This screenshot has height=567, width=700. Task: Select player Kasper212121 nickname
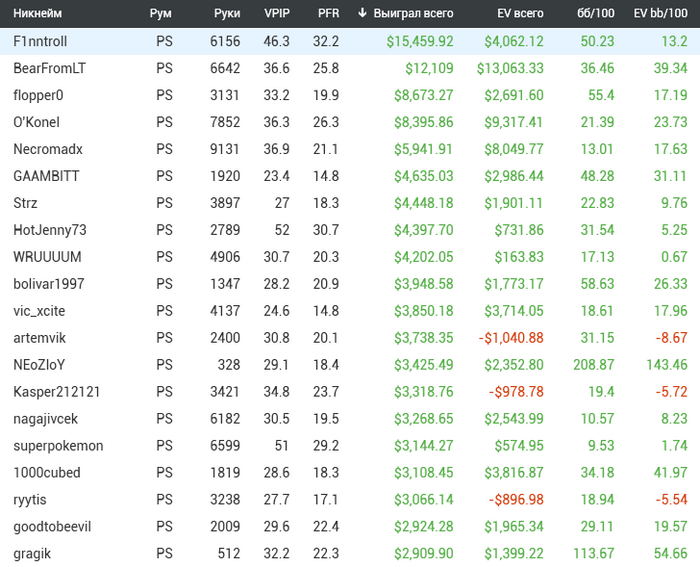[x=57, y=392]
